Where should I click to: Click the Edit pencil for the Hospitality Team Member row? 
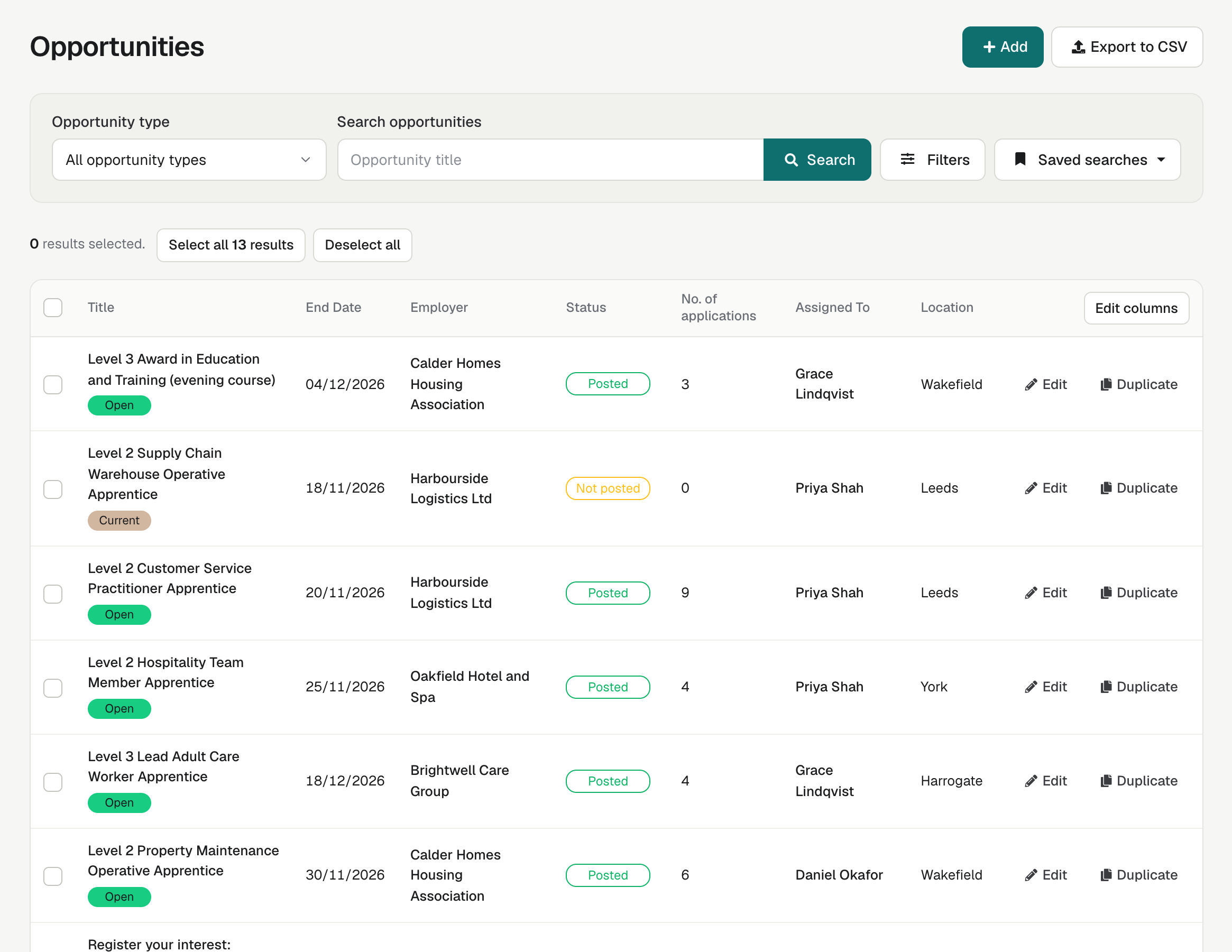[1031, 687]
